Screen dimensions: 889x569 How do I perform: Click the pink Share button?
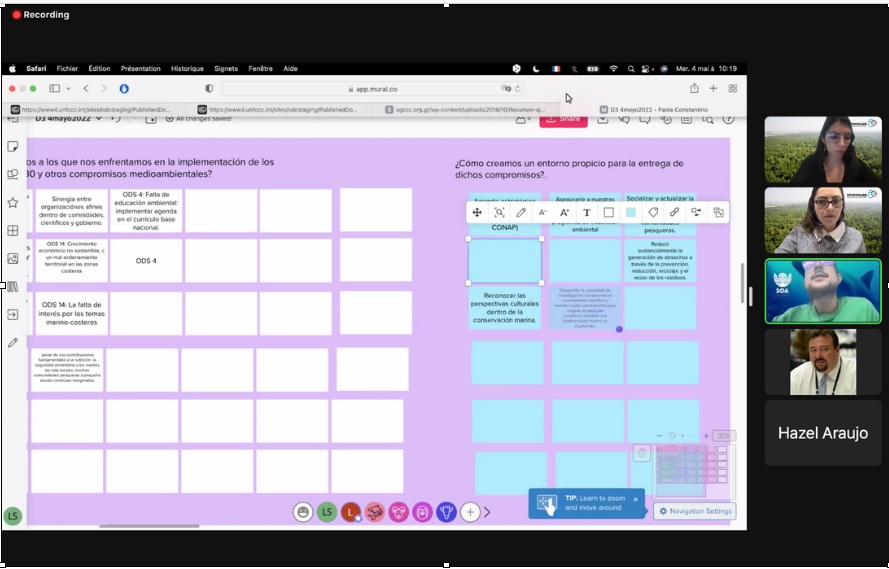coord(563,120)
